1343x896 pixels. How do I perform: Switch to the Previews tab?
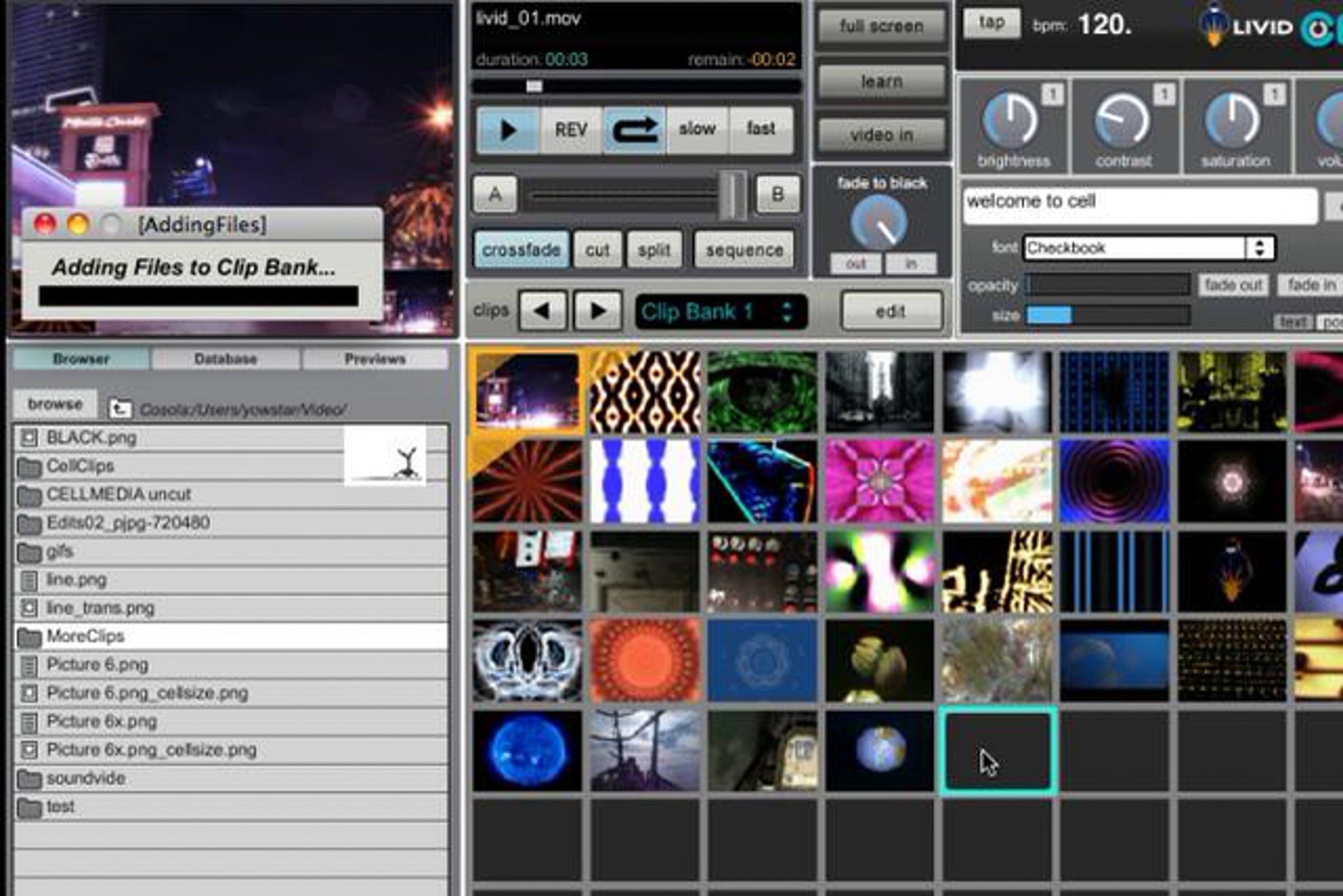coord(375,359)
